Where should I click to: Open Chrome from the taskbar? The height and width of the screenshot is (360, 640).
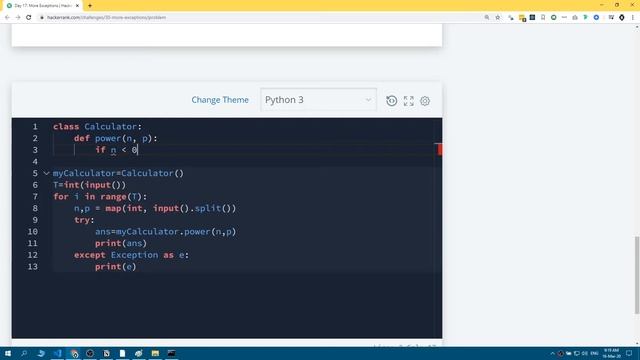pyautogui.click(x=74, y=353)
